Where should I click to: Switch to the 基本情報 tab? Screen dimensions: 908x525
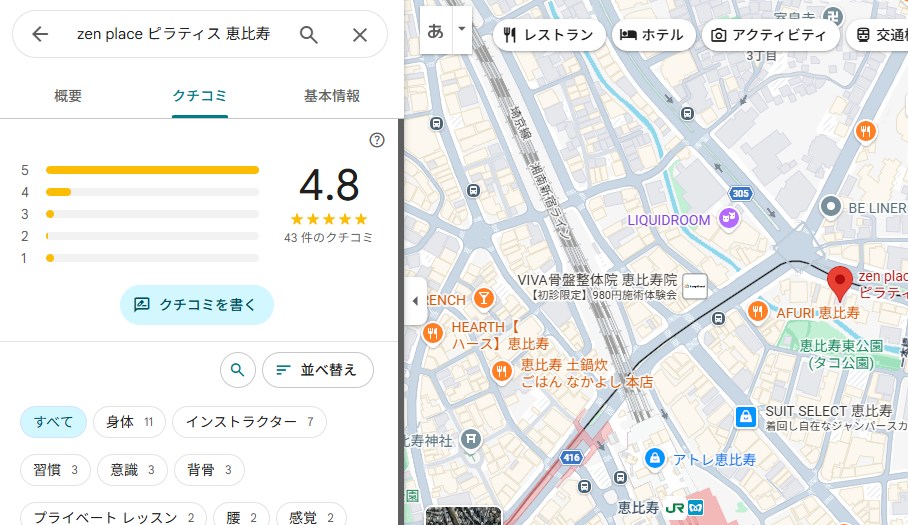tap(331, 96)
